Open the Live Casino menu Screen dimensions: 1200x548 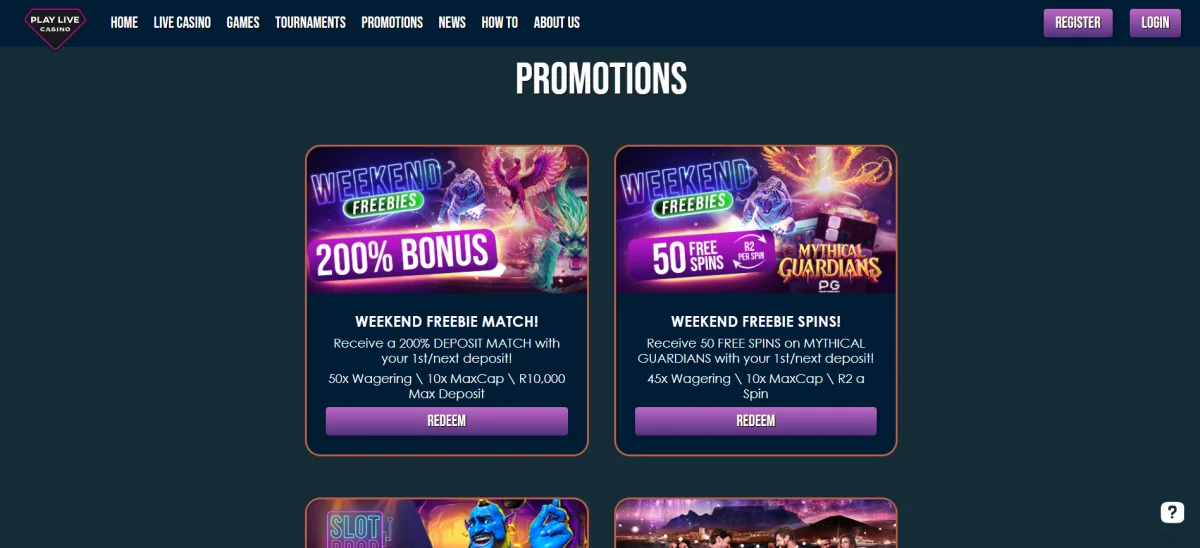[x=182, y=22]
